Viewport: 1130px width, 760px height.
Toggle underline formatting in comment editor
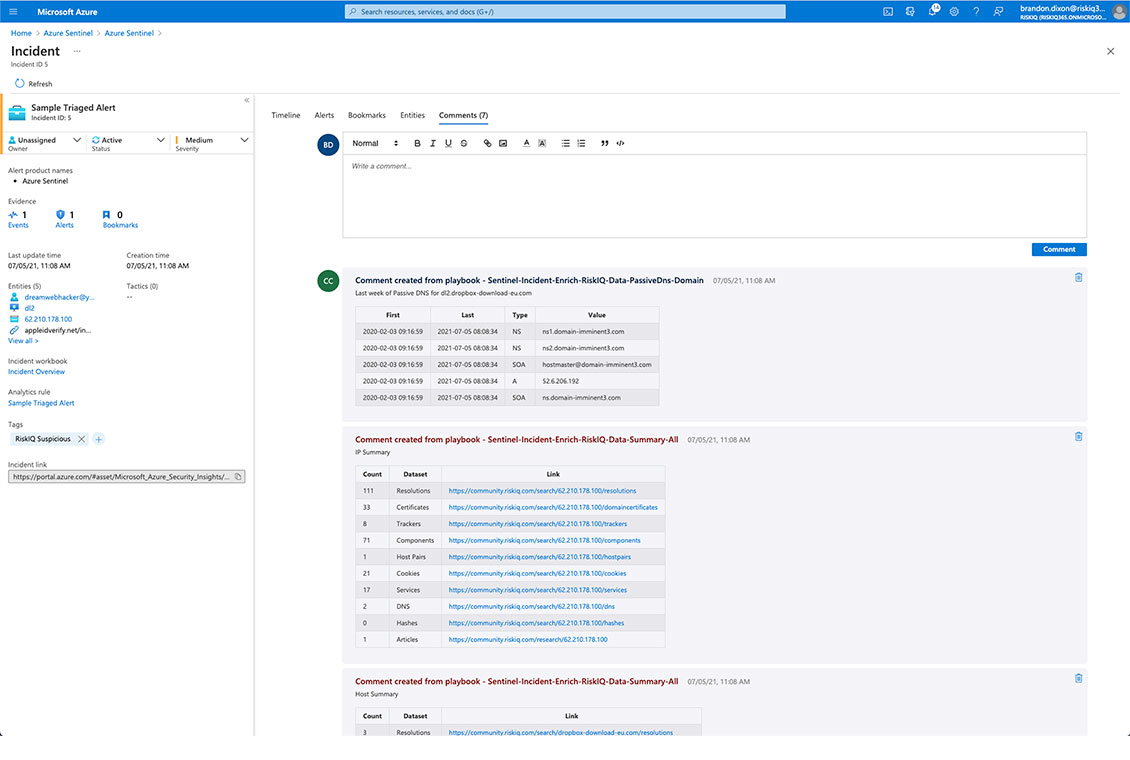[448, 143]
